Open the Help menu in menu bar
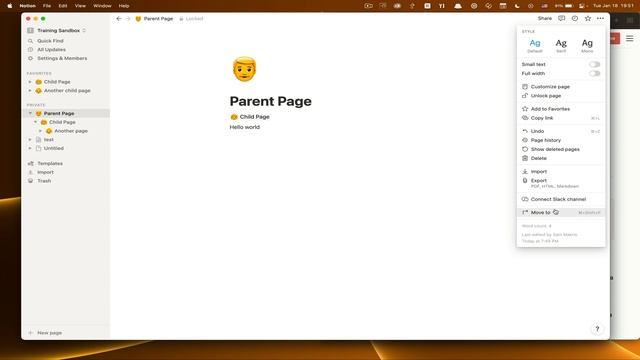This screenshot has height=360, width=640. click(x=124, y=6)
